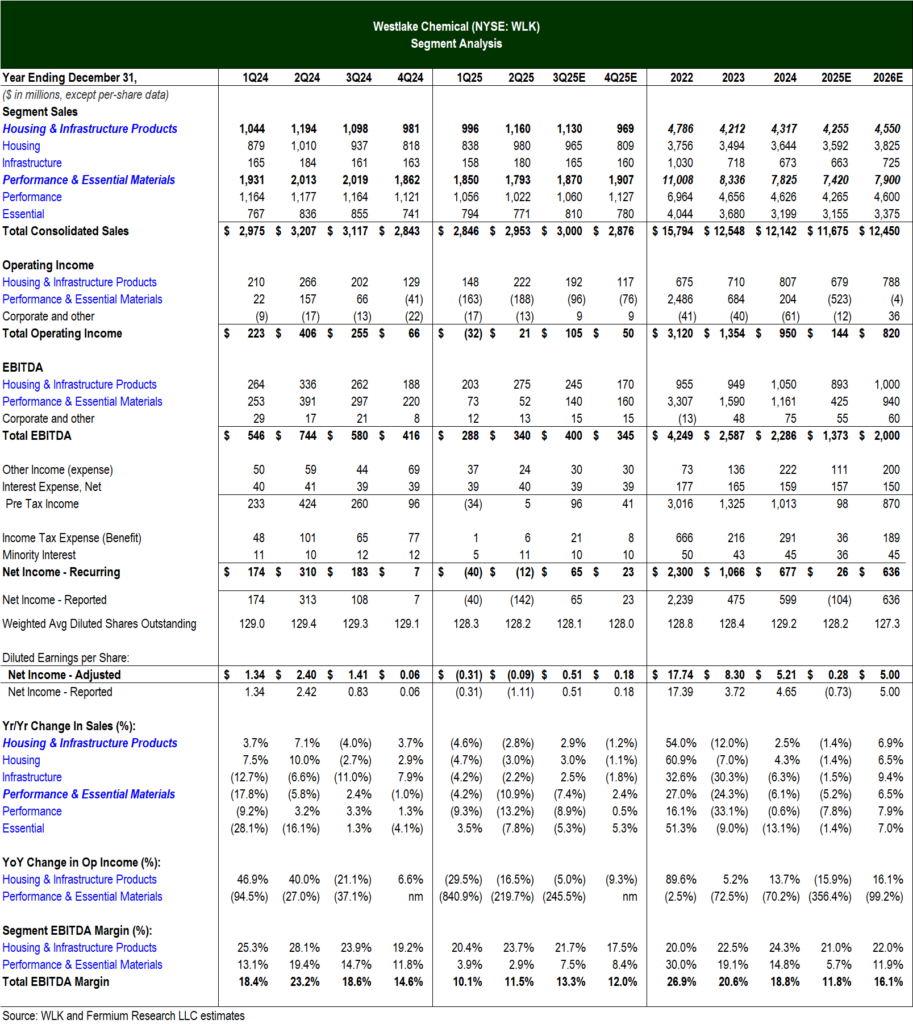Select the 17.74 adjusted EPS value for 2022
This screenshot has height=1024, width=913.
(681, 675)
